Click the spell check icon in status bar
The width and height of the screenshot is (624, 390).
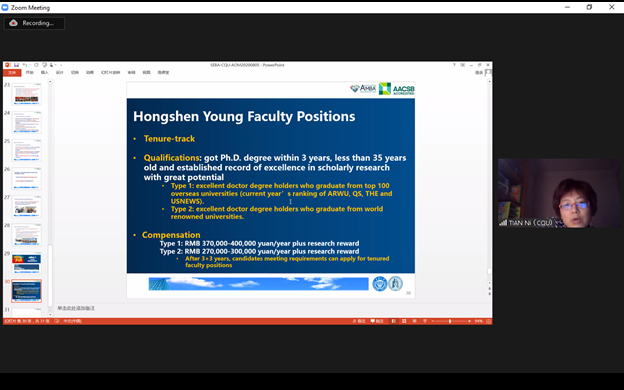tap(57, 321)
